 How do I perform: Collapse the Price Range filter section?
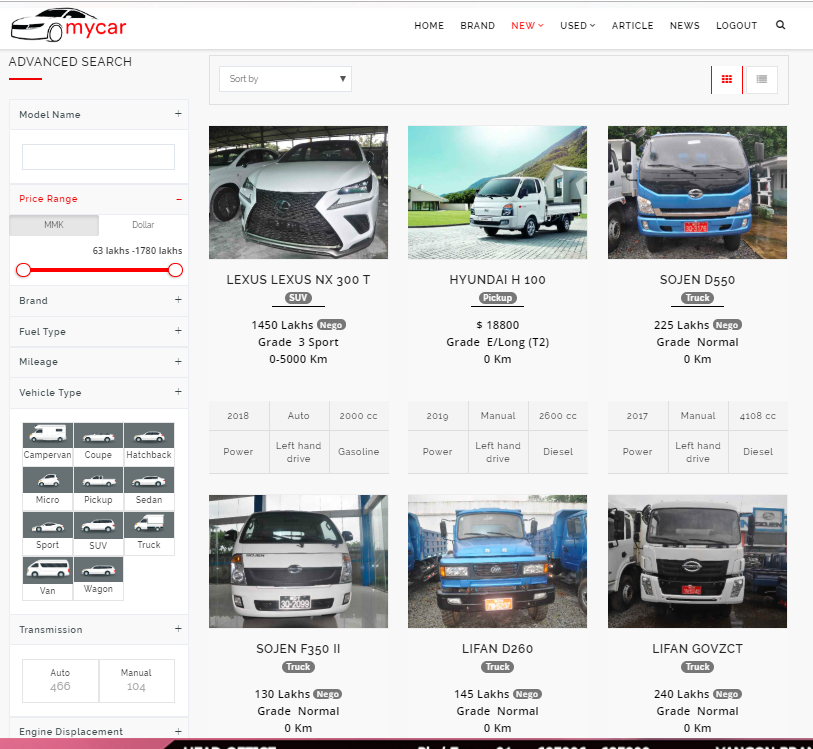[x=99, y=199]
